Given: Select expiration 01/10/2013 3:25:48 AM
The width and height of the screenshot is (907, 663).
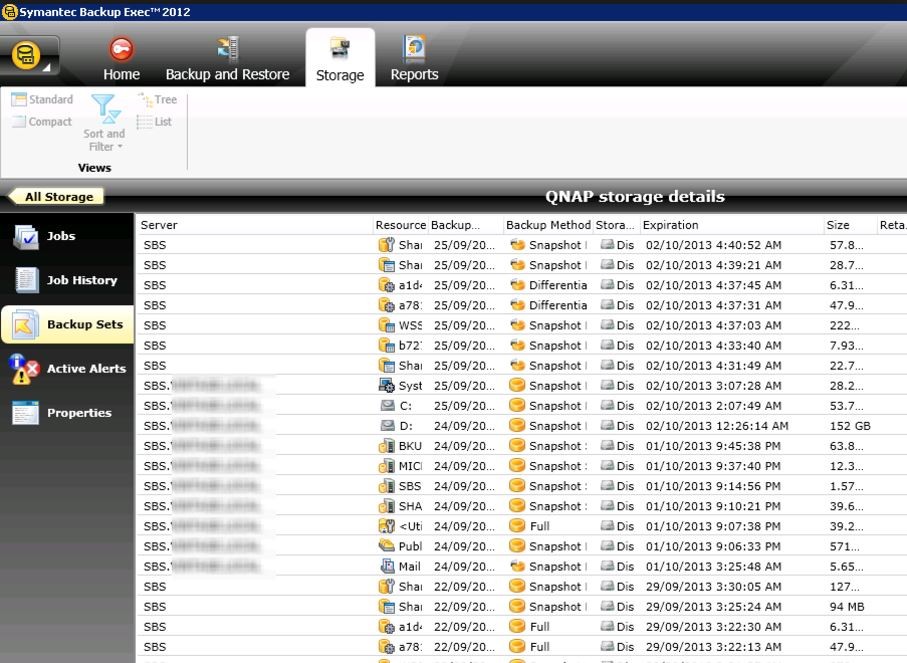Looking at the screenshot, I should 713,566.
